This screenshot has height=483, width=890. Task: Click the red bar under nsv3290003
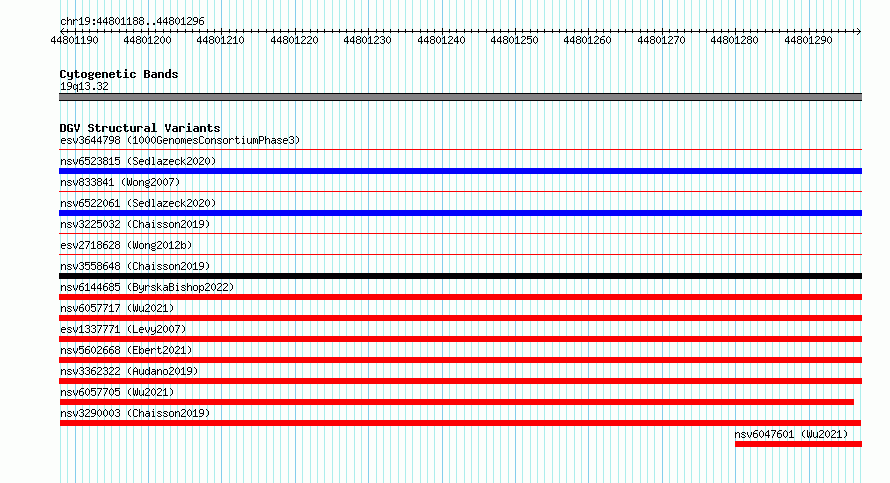[x=460, y=423]
